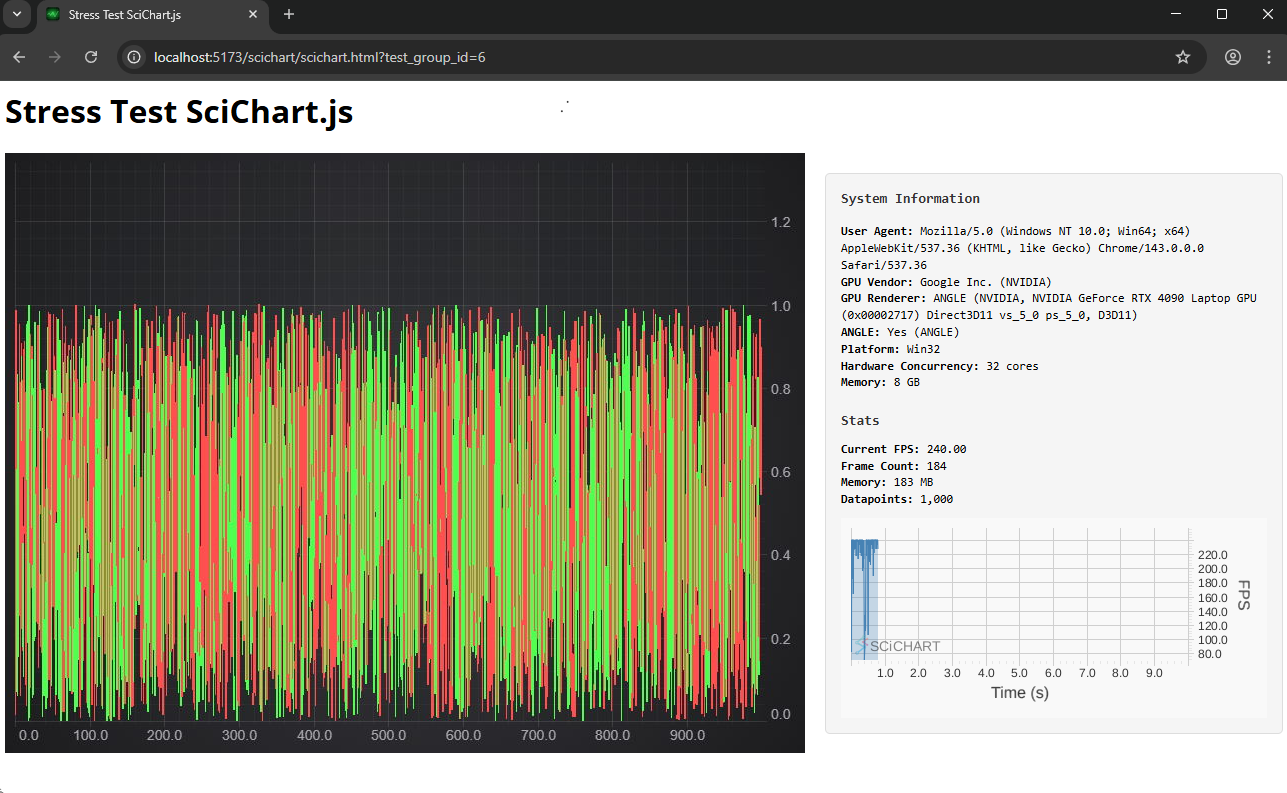Click the Current FPS stat value
Image resolution: width=1287 pixels, height=793 pixels.
click(946, 449)
